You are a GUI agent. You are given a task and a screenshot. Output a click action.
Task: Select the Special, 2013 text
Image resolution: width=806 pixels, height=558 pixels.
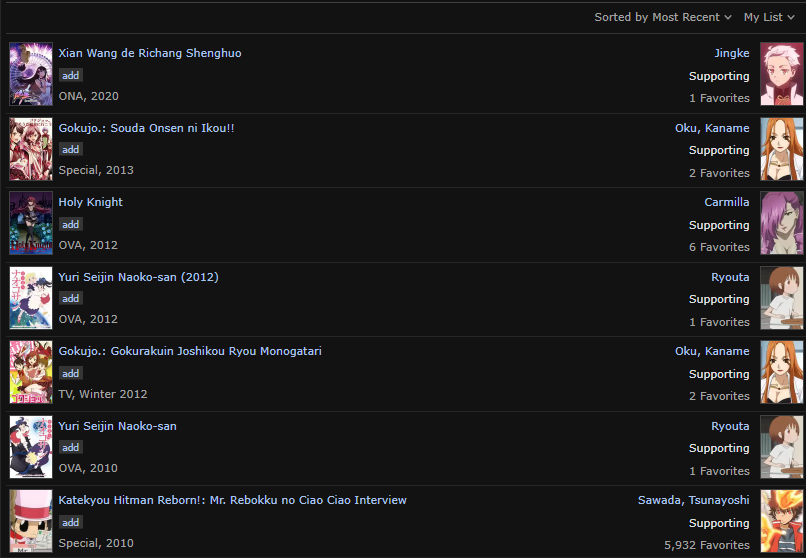[96, 170]
